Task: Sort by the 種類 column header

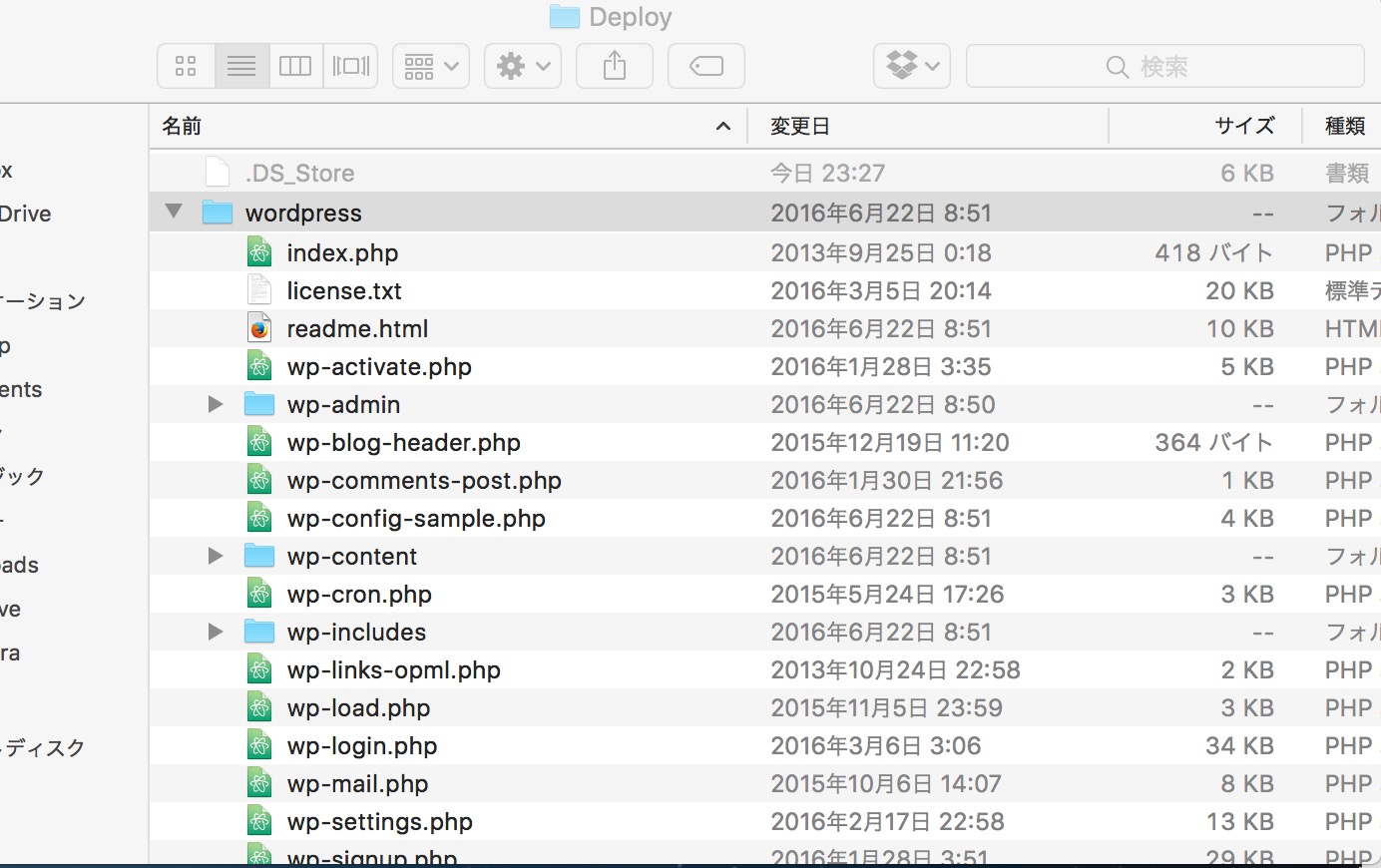Action: click(1343, 126)
